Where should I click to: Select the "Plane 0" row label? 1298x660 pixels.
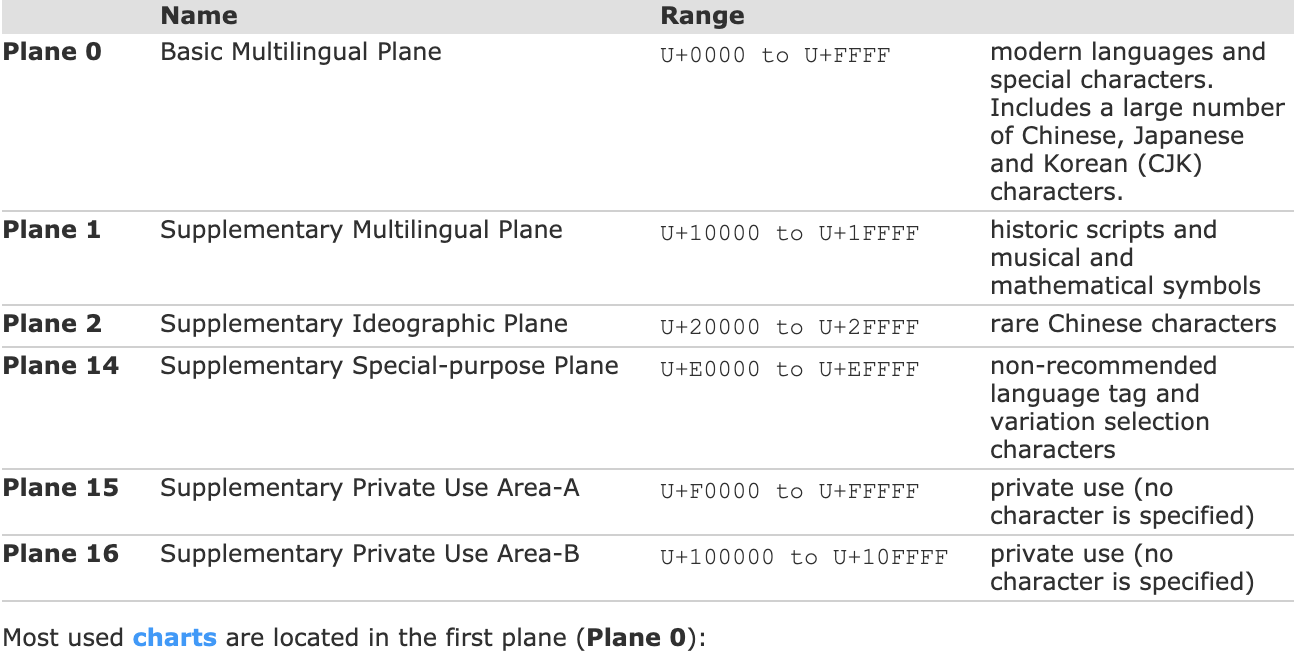[x=52, y=52]
